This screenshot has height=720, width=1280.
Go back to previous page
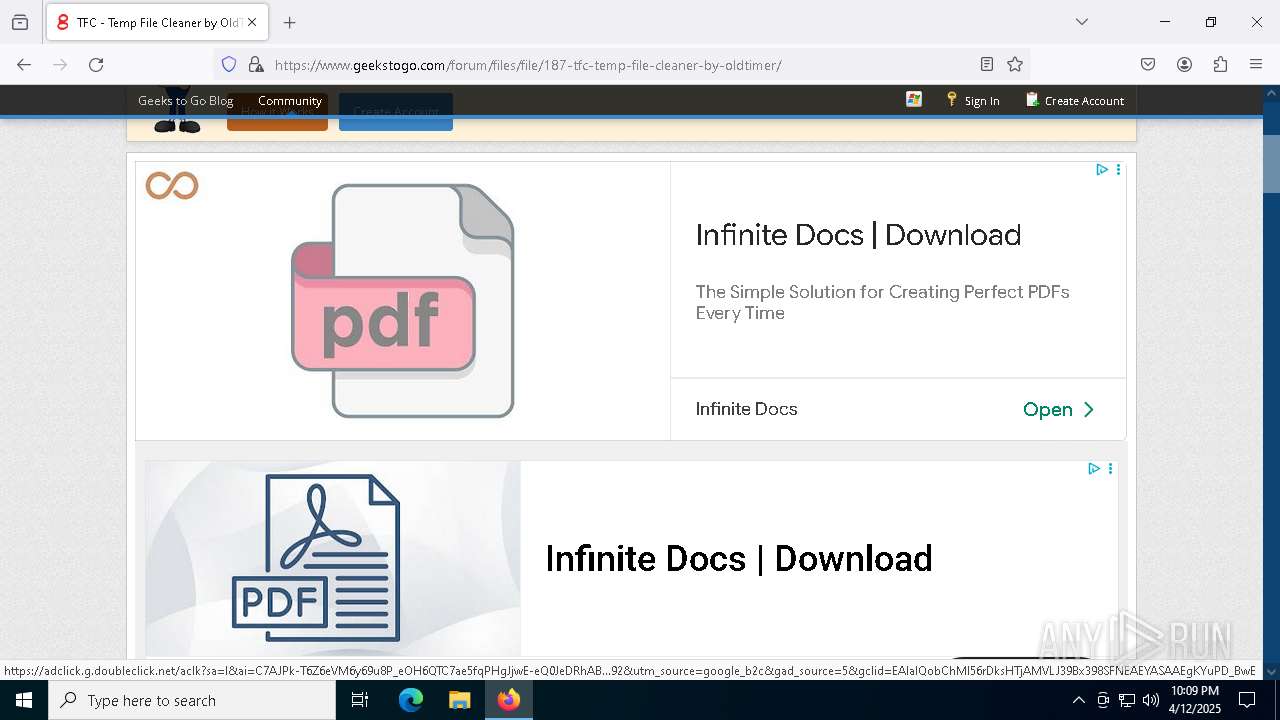(x=24, y=64)
